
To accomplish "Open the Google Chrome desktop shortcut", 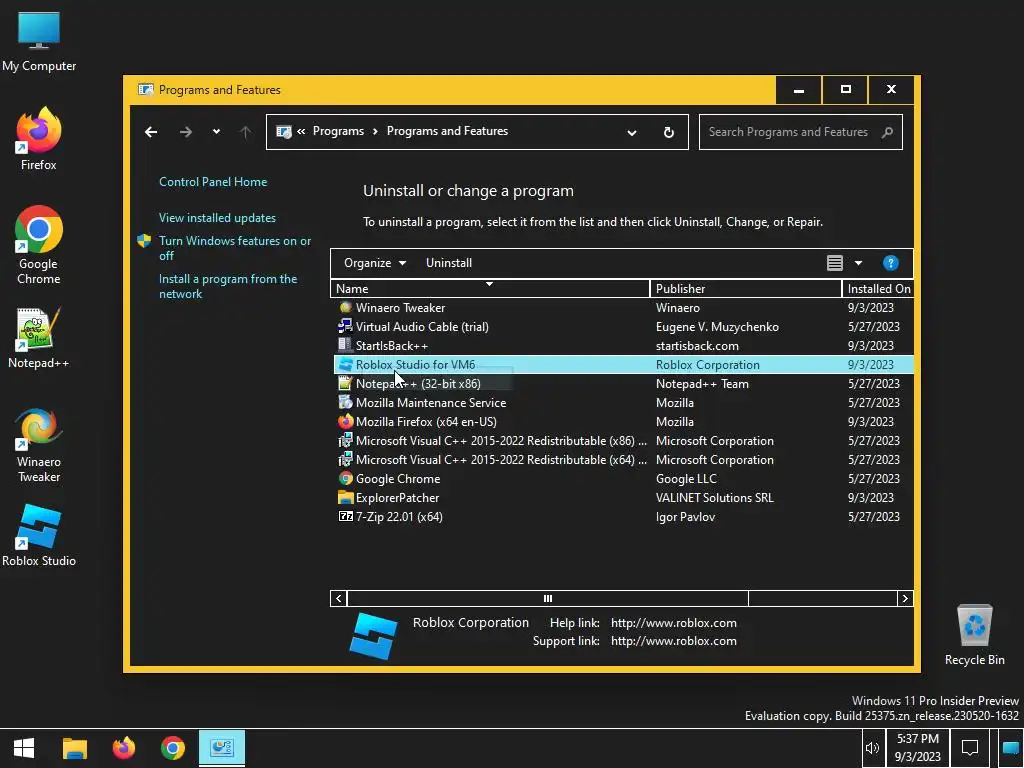I will click(x=39, y=246).
